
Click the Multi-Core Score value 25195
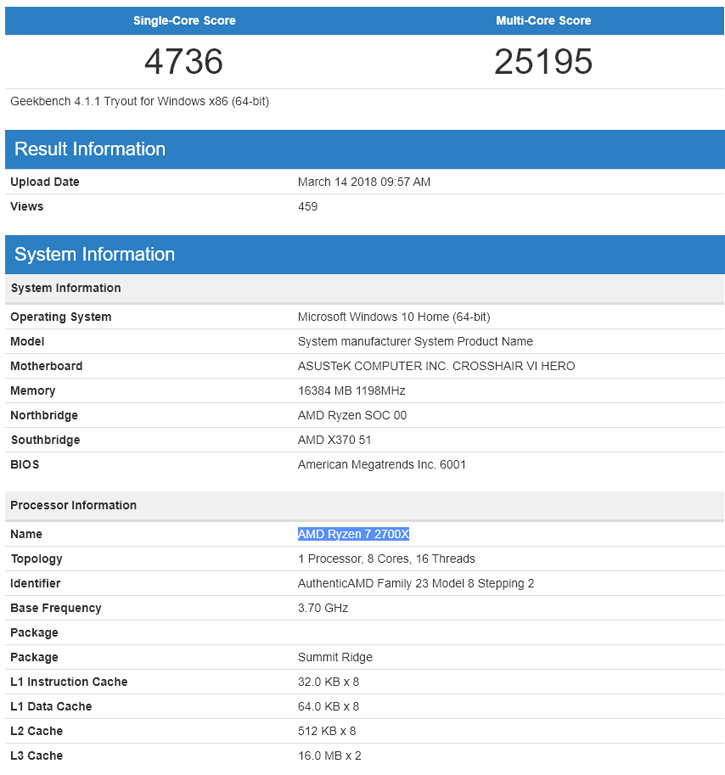tap(543, 62)
